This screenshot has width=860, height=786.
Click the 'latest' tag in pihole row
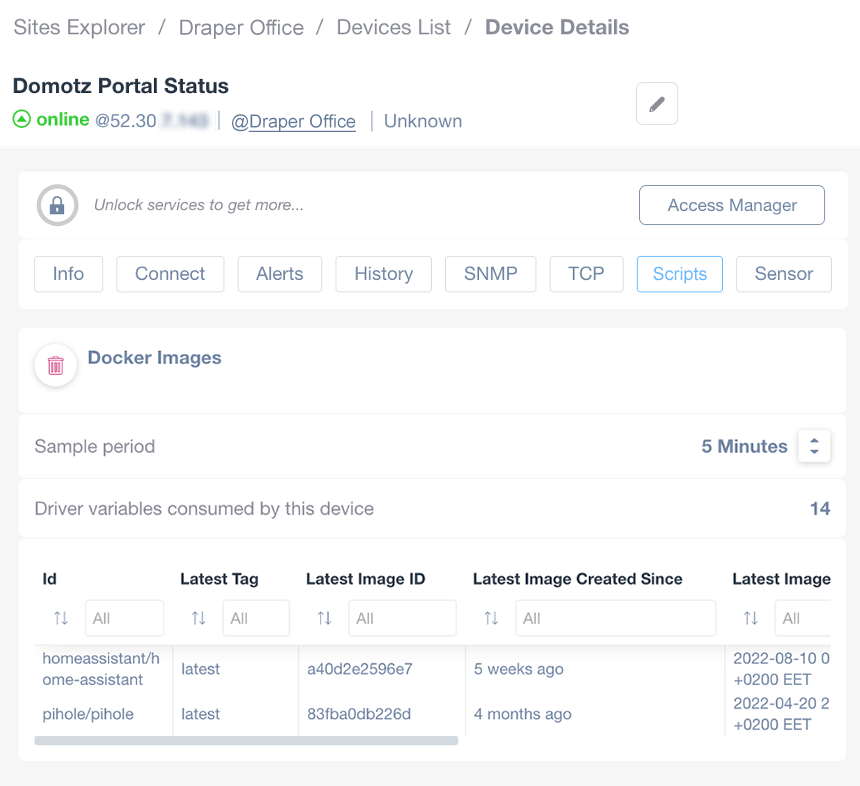coord(201,714)
